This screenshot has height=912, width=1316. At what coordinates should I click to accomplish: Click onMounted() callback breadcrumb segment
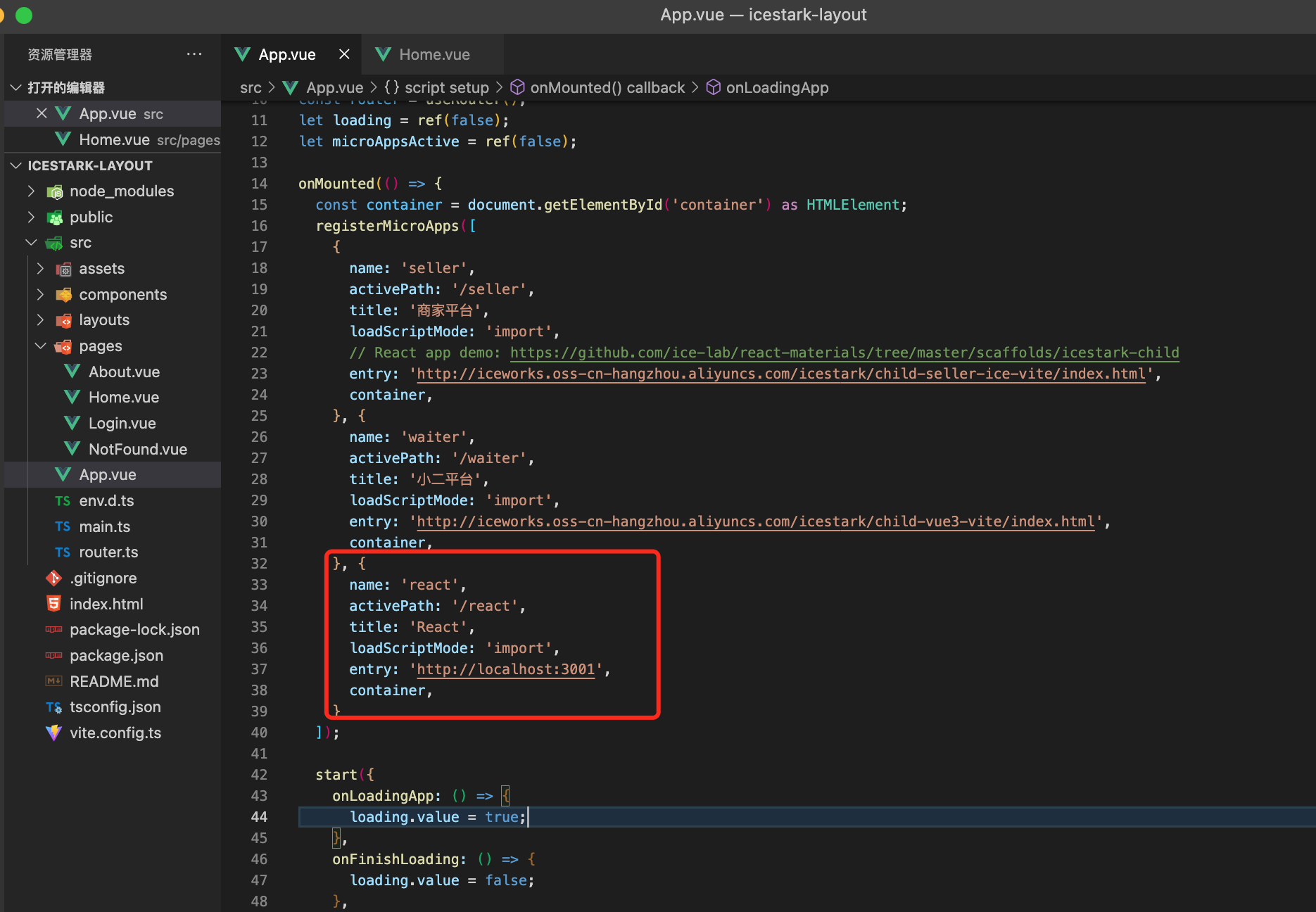tap(607, 87)
